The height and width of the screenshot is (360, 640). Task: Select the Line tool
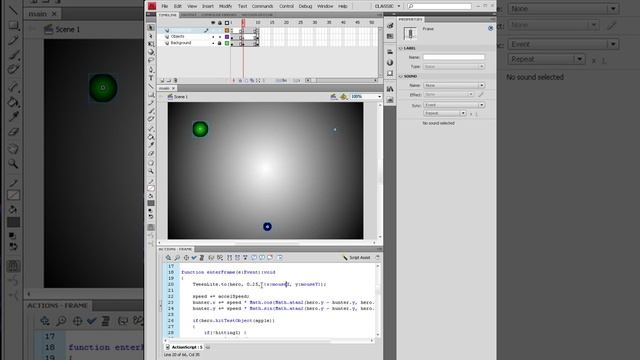point(151,86)
